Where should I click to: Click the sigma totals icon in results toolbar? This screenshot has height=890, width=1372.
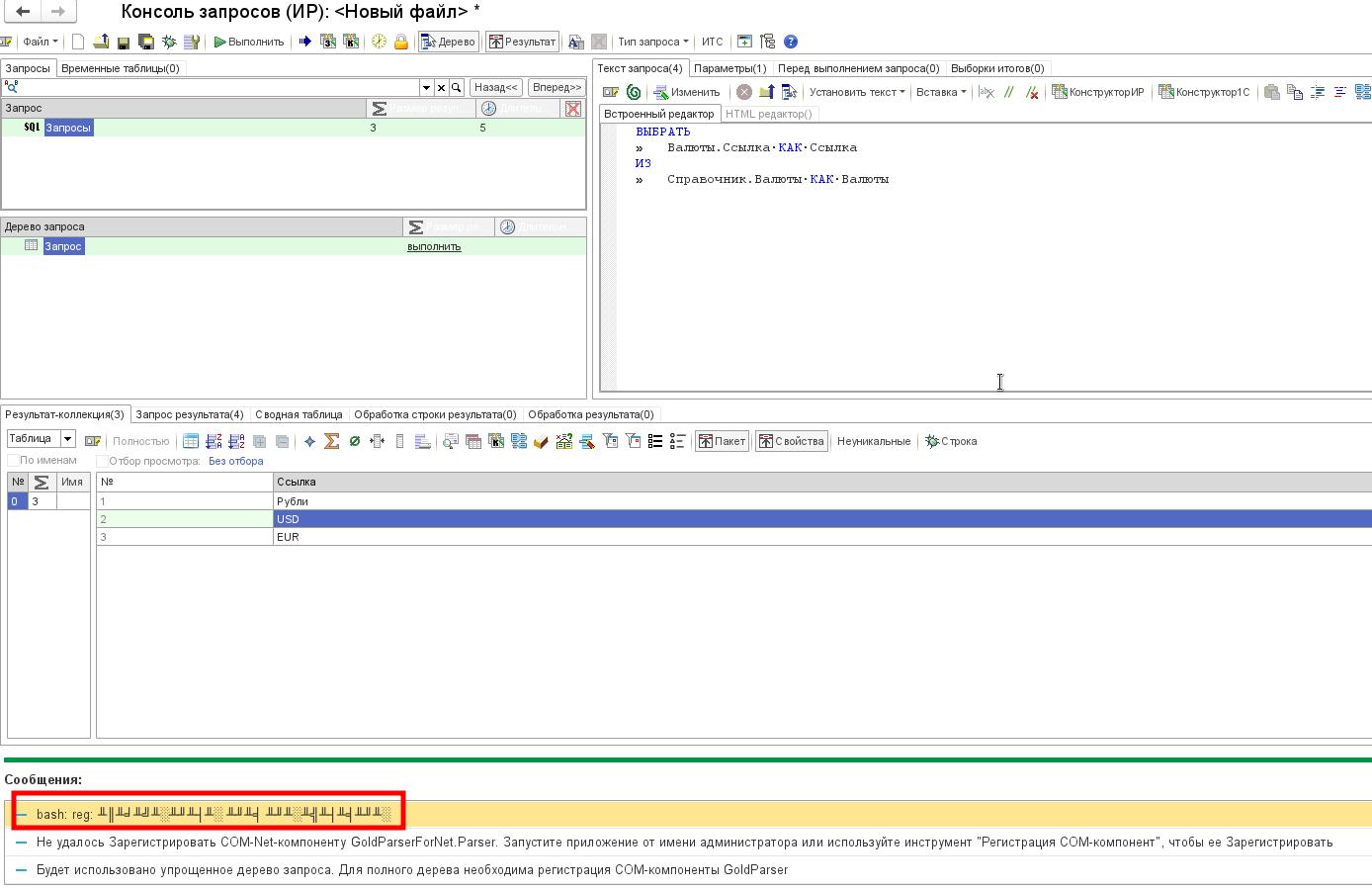332,441
